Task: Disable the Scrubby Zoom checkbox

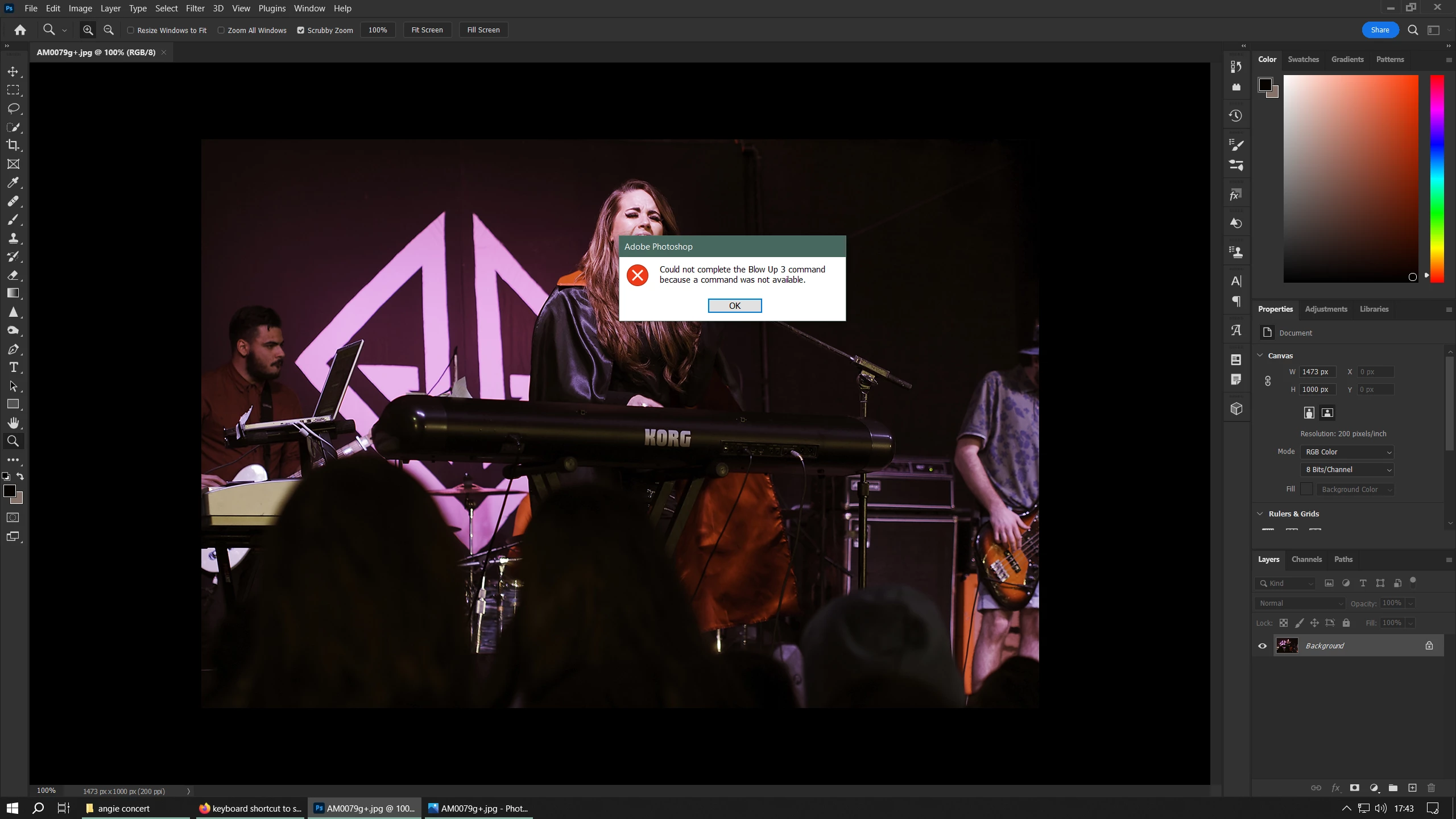Action: pos(301,30)
